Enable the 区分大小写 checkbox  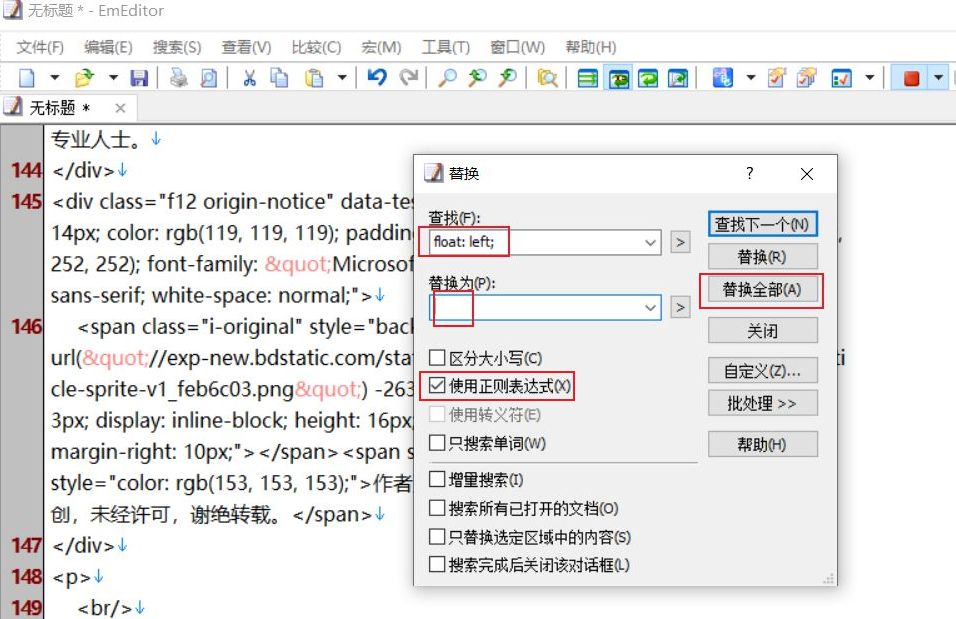coord(437,358)
